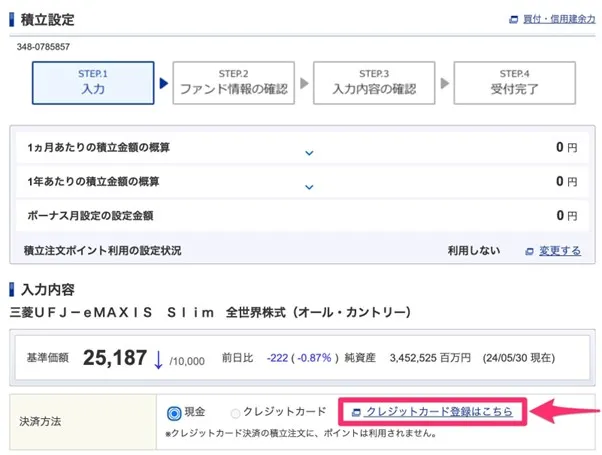The image size is (602, 455).
Task: Click 積立注文ポイント利用の設定状況 label
Action: pyautogui.click(x=103, y=251)
